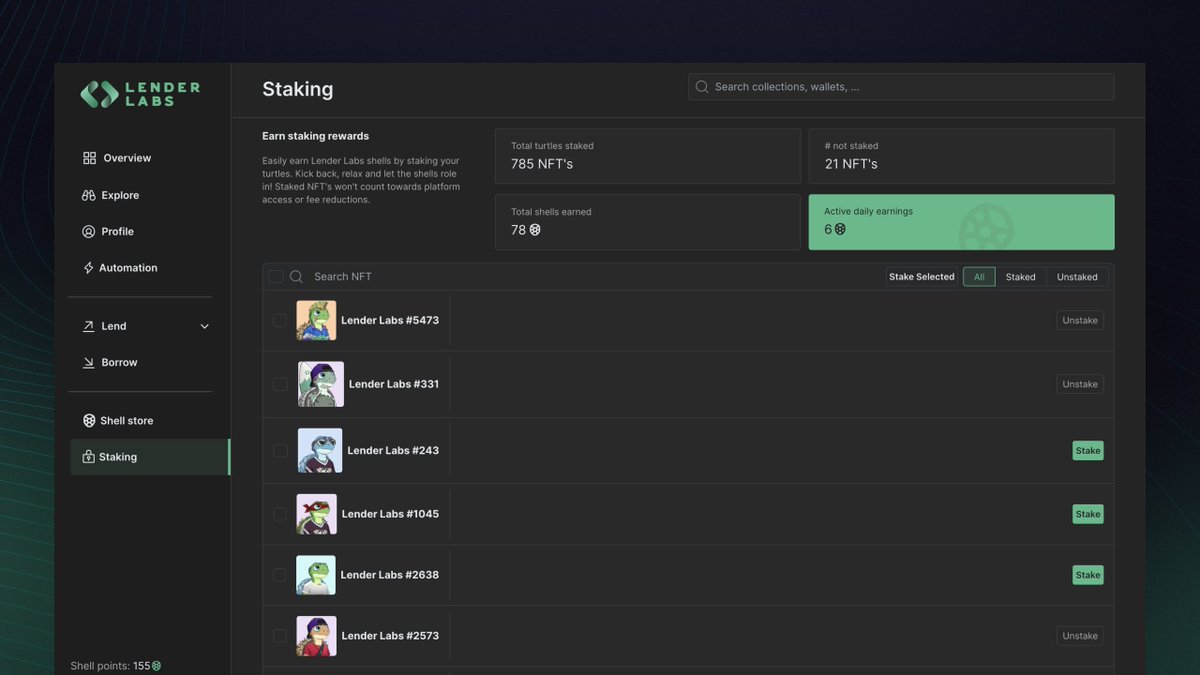The image size is (1200, 675).
Task: Check the box for Lender Labs #2638
Action: [x=280, y=575]
